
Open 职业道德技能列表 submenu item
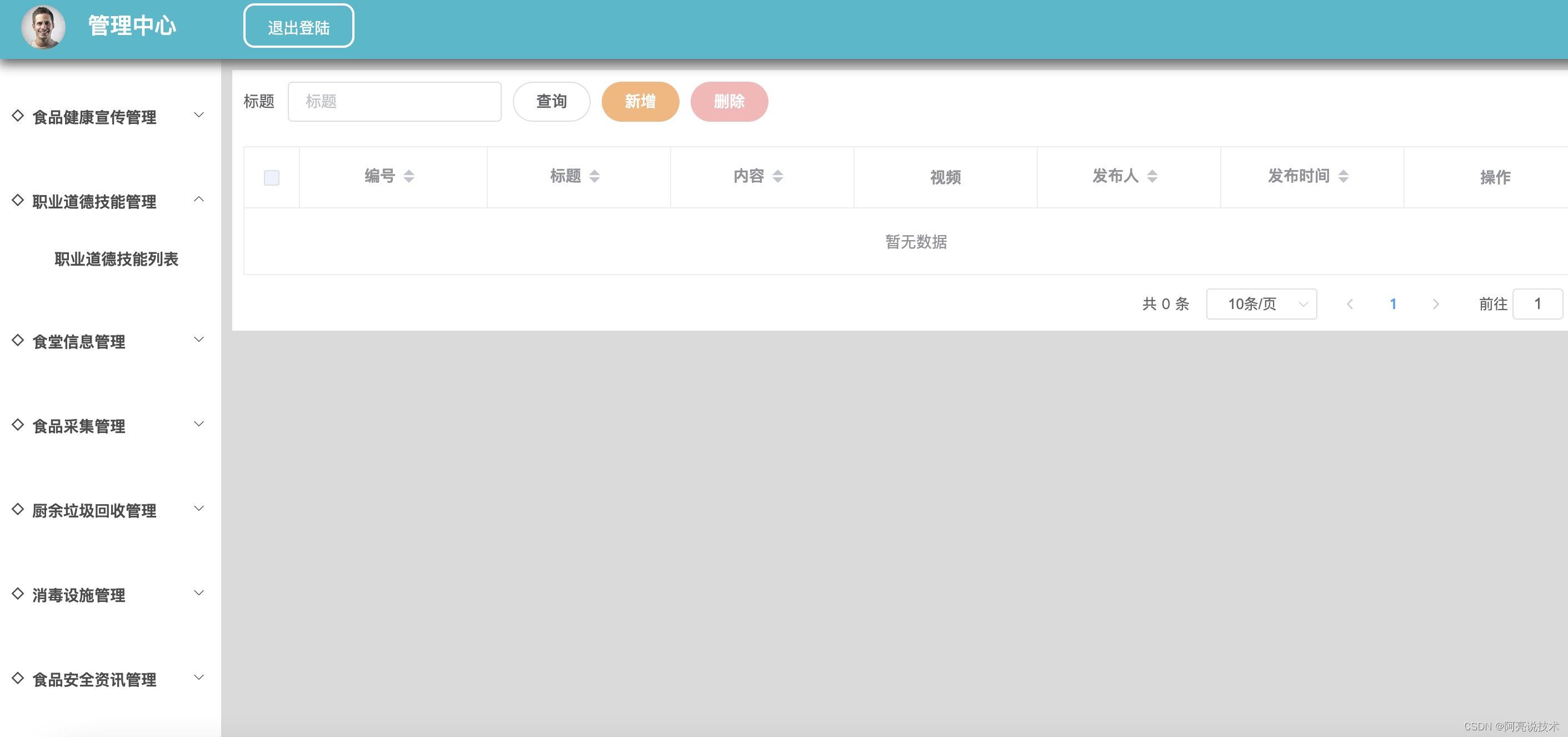tap(116, 260)
